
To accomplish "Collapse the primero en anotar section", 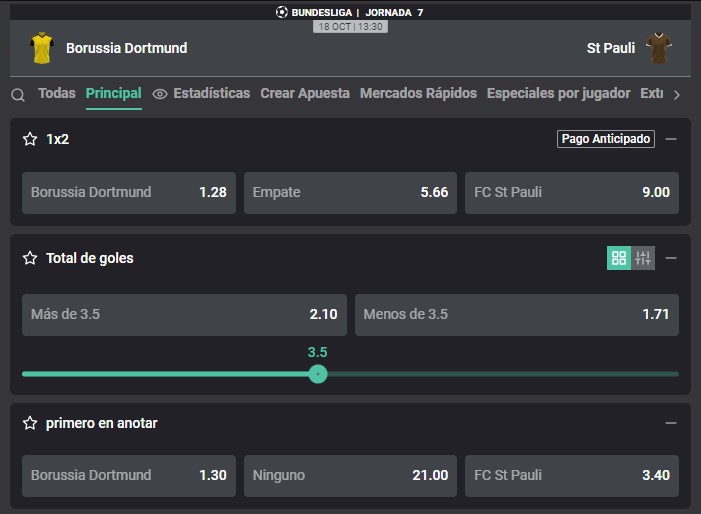I will (x=671, y=423).
